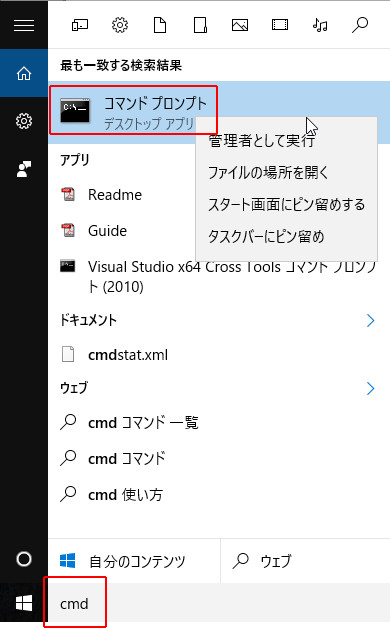Filter results by music icon
The image size is (390, 628).
(x=320, y=25)
